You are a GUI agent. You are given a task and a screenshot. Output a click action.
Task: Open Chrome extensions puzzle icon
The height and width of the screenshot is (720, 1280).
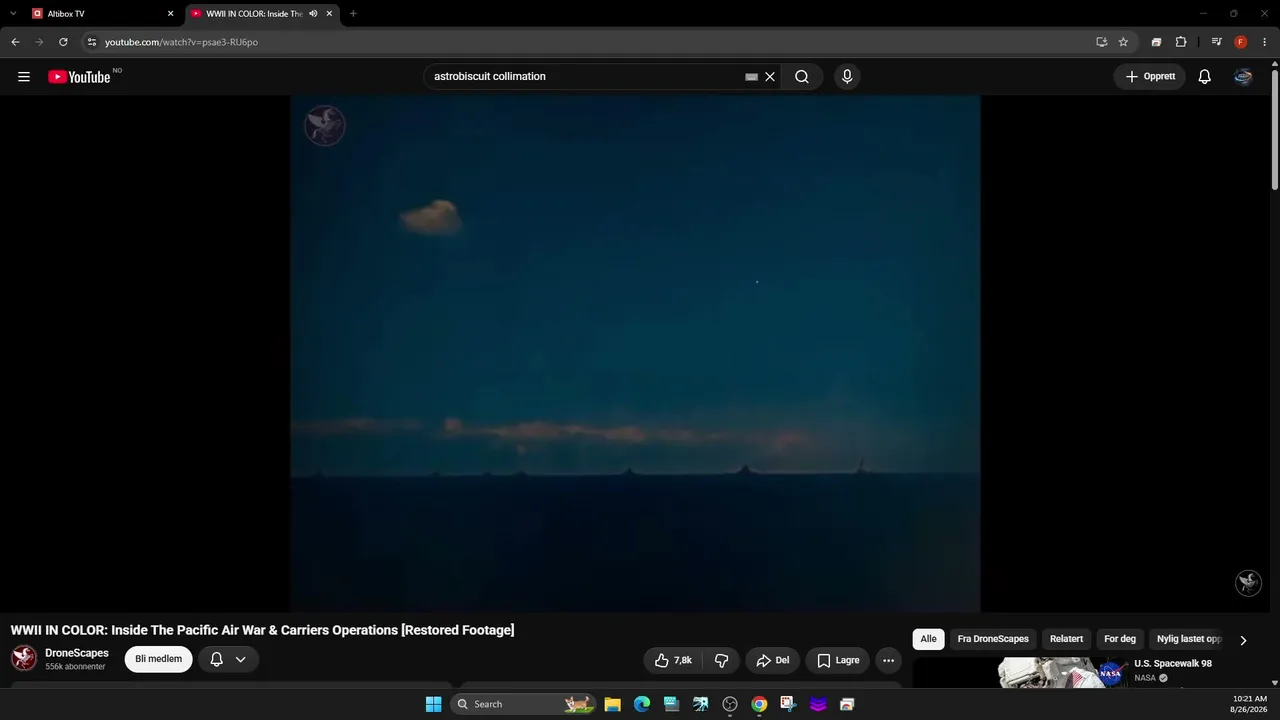point(1181,42)
